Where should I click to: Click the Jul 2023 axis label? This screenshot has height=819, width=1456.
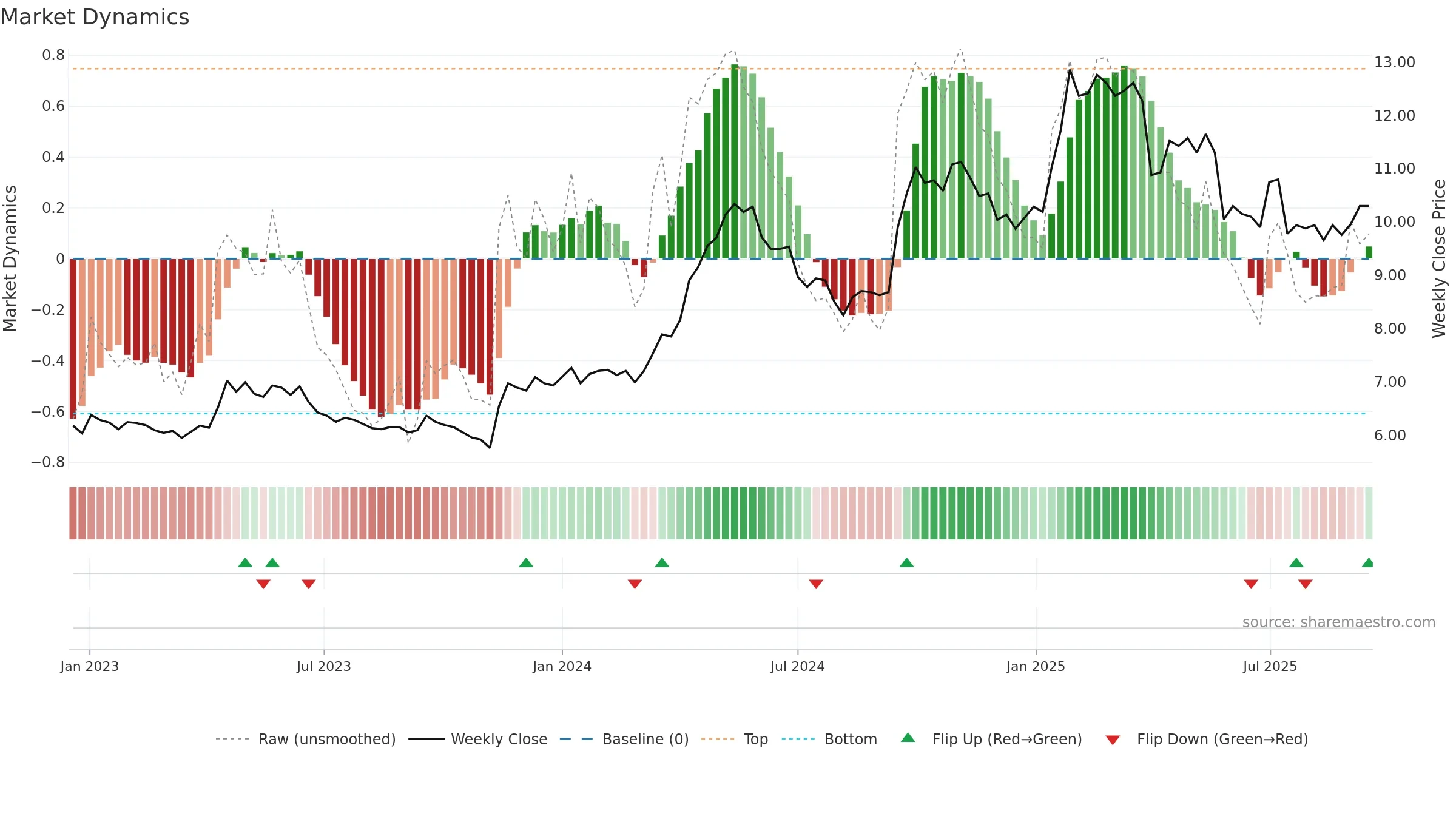(x=324, y=666)
